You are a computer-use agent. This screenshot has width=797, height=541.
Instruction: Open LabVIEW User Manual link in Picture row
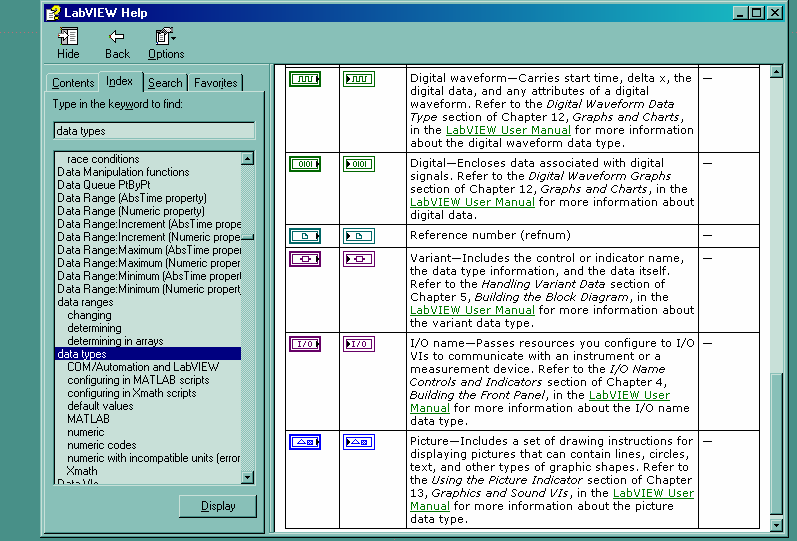coord(653,493)
